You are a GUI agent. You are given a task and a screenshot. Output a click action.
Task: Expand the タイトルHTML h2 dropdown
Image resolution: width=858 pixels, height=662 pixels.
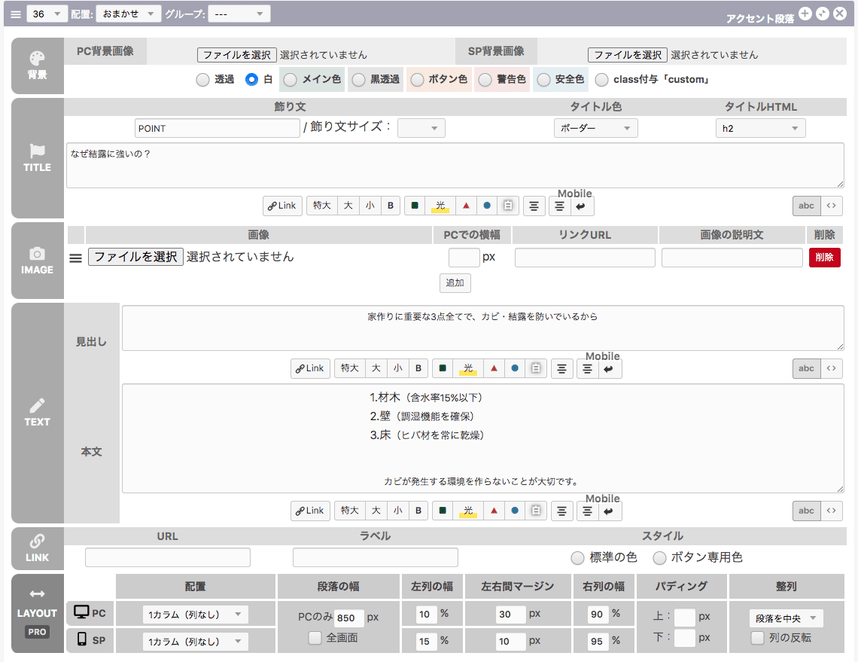pos(760,128)
